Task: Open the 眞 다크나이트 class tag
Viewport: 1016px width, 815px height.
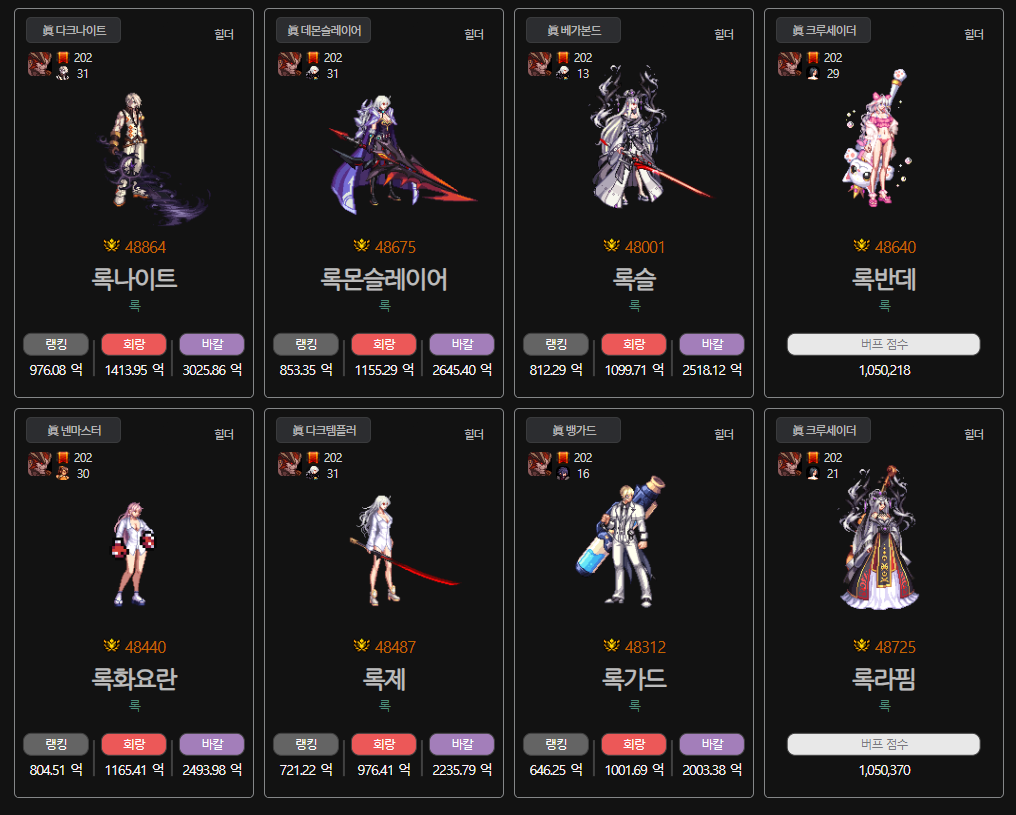Action: pyautogui.click(x=73, y=30)
